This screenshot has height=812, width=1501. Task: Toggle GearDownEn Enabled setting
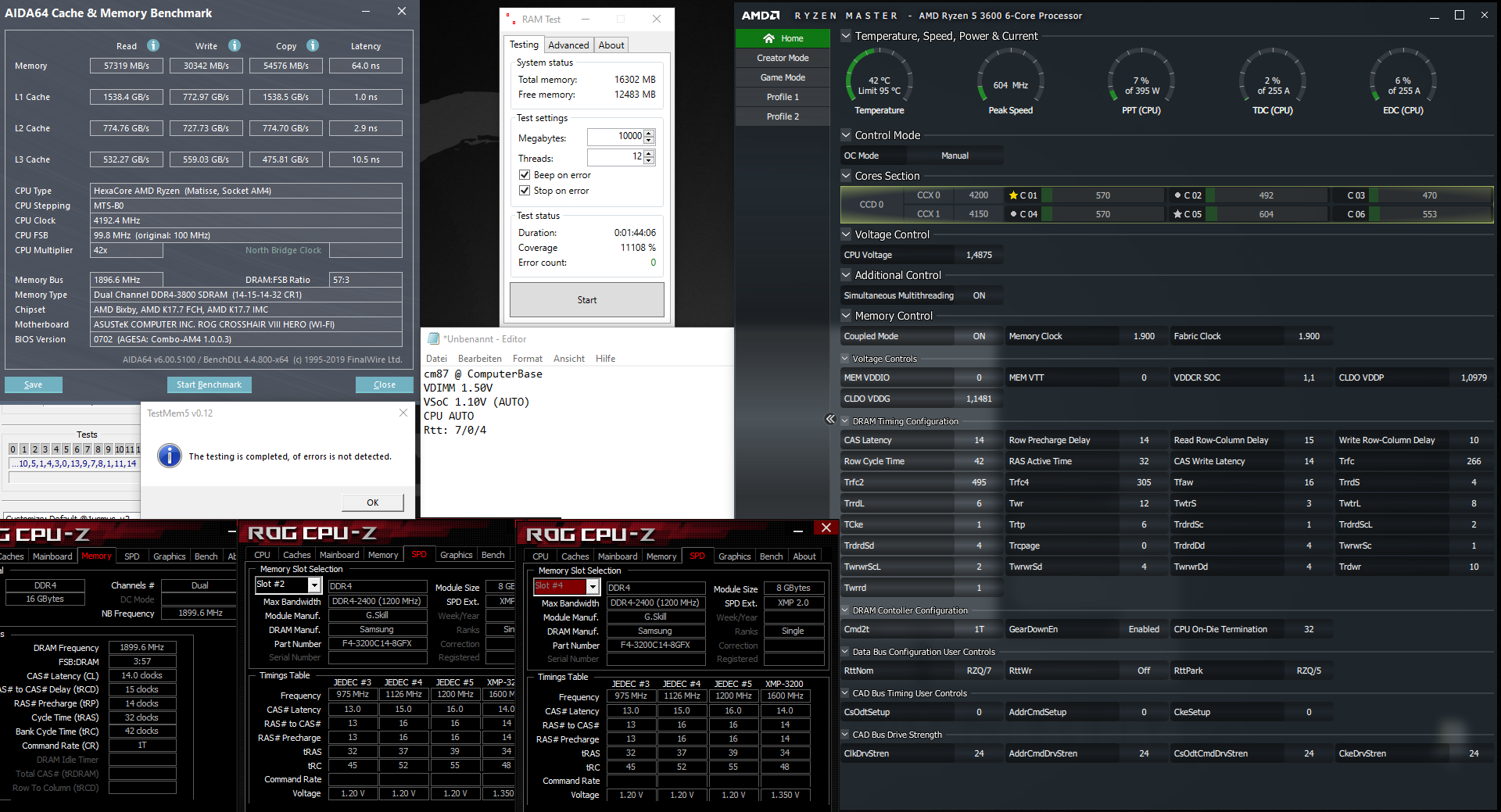(1144, 629)
